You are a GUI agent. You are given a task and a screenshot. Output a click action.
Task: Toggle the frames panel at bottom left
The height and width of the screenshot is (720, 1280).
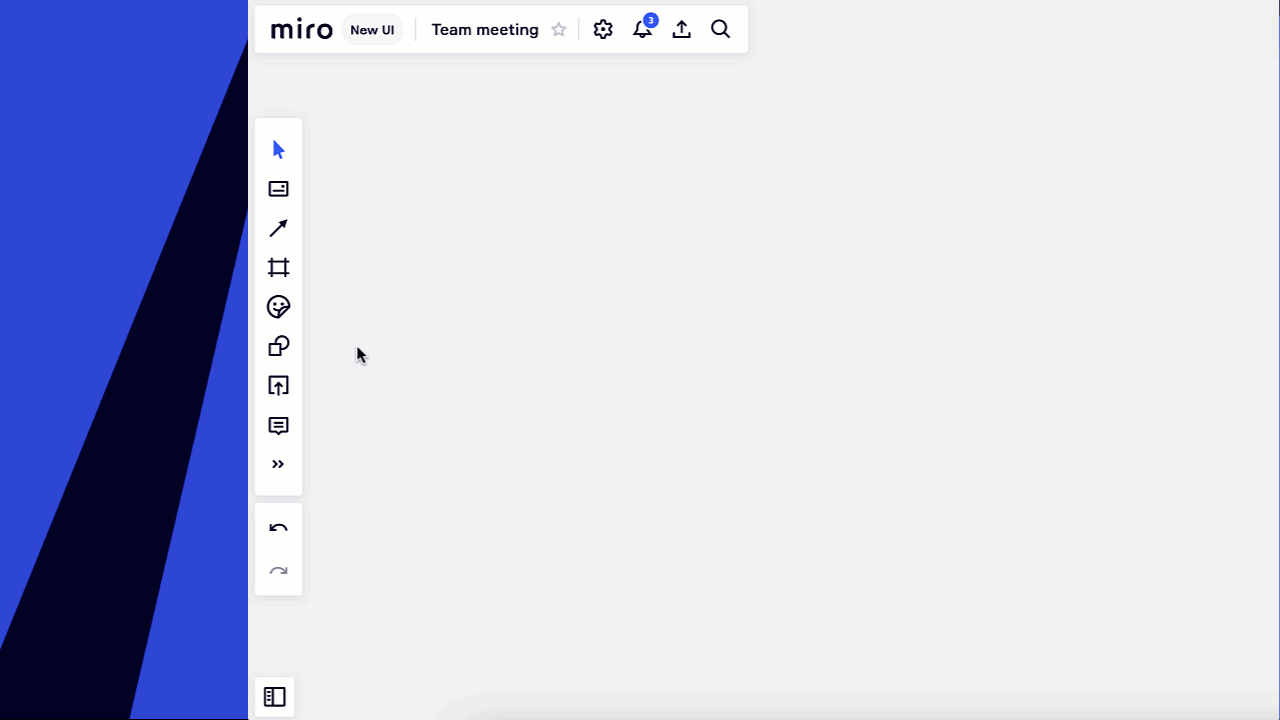tap(274, 697)
